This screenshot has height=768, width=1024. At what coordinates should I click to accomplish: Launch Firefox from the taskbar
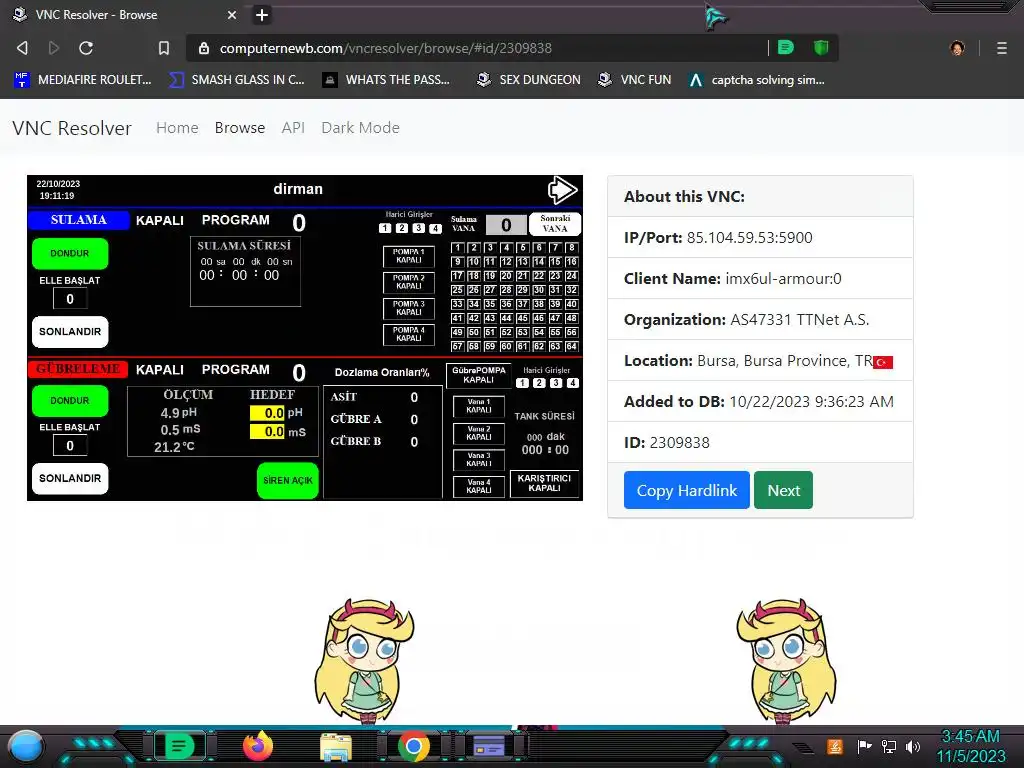pyautogui.click(x=257, y=746)
